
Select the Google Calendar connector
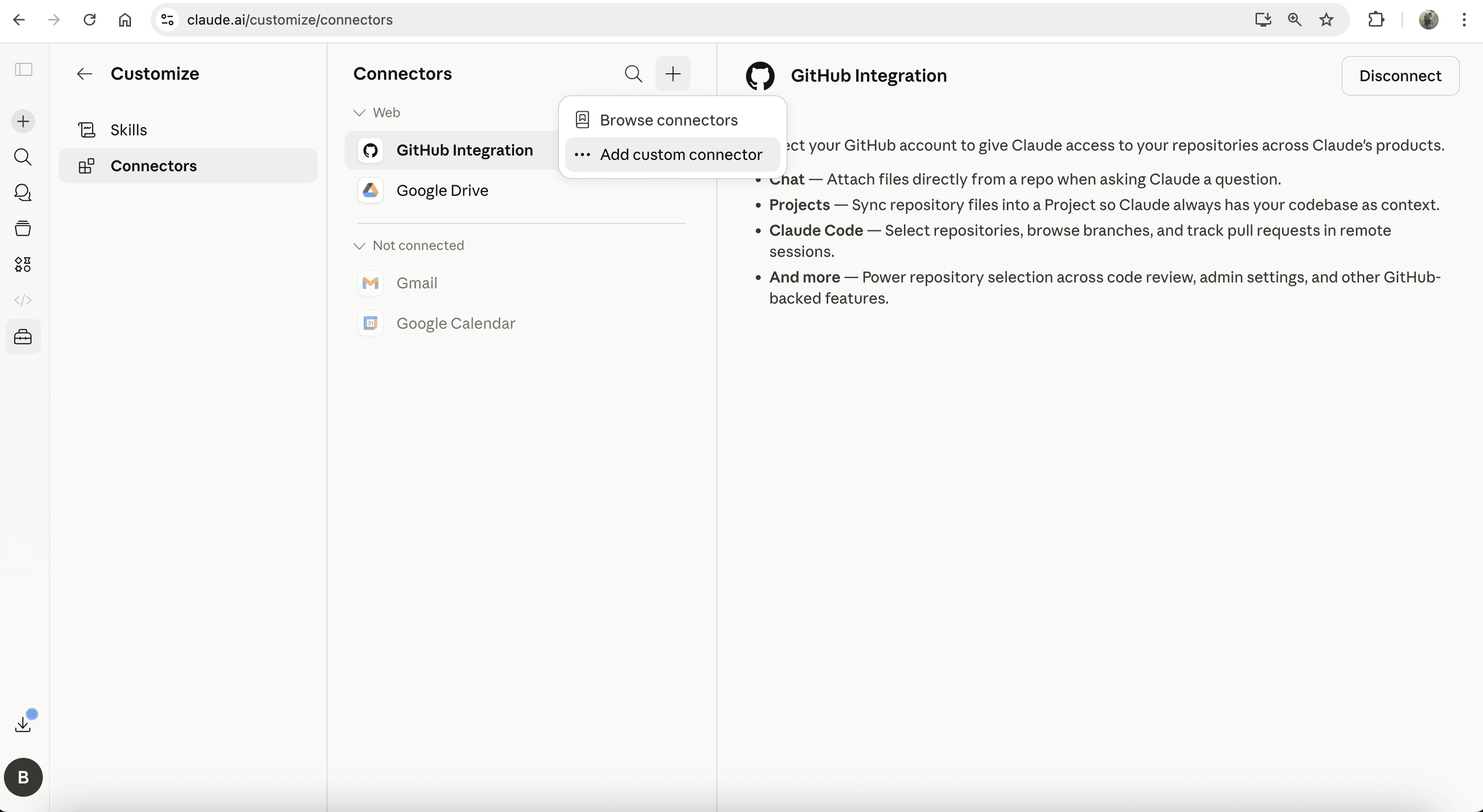click(521, 323)
